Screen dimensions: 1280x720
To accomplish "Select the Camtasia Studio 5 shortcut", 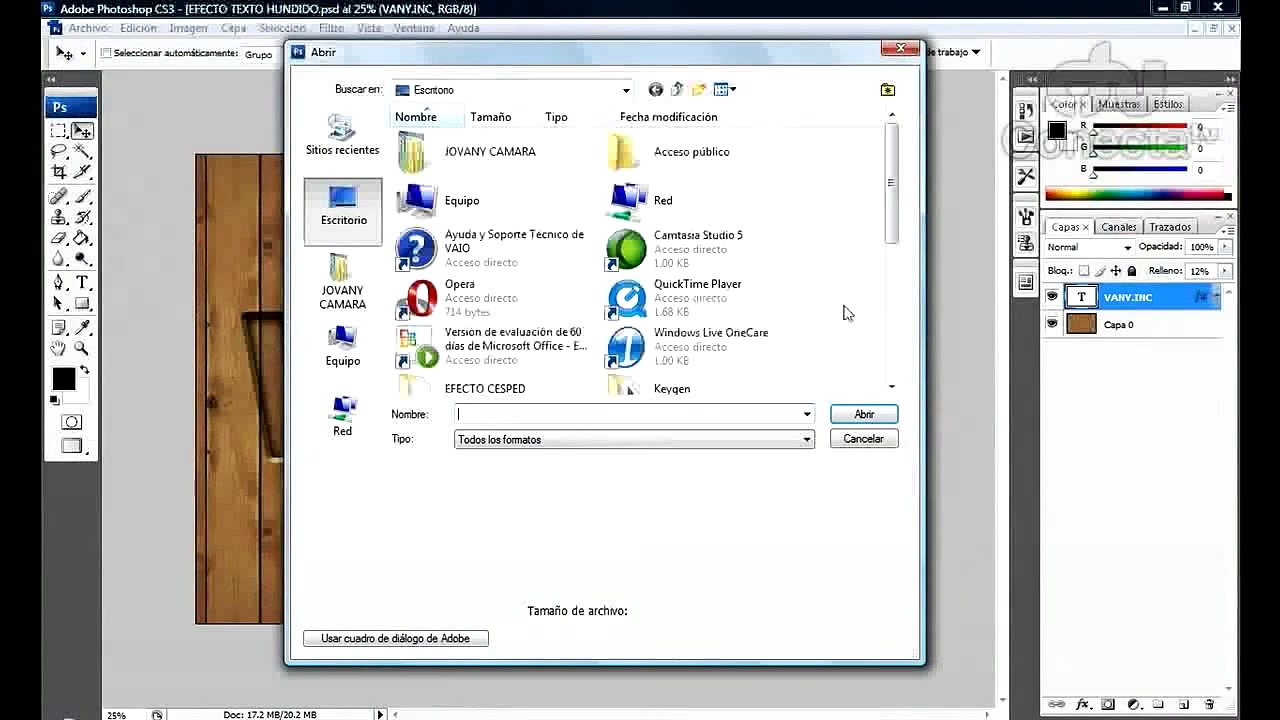I will click(x=675, y=249).
